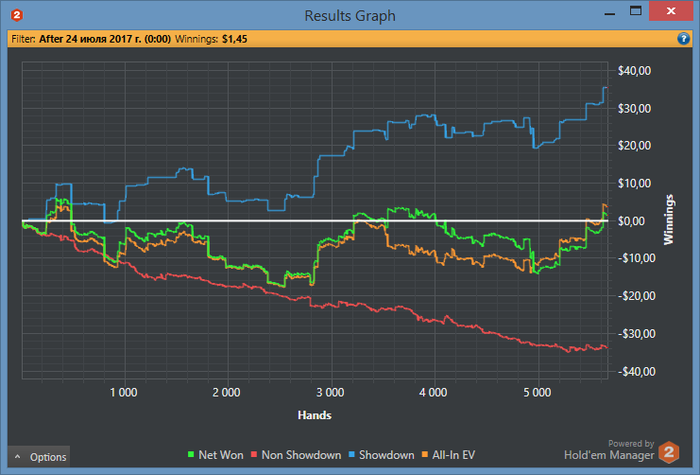Viewport: 700px width, 475px height.
Task: Click the Net Won legend label
Action: 221,455
